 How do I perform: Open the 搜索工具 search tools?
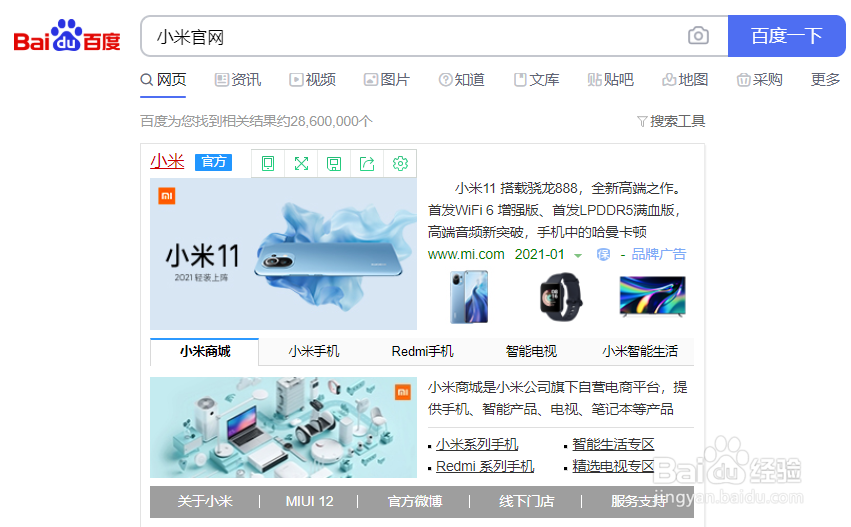click(677, 121)
